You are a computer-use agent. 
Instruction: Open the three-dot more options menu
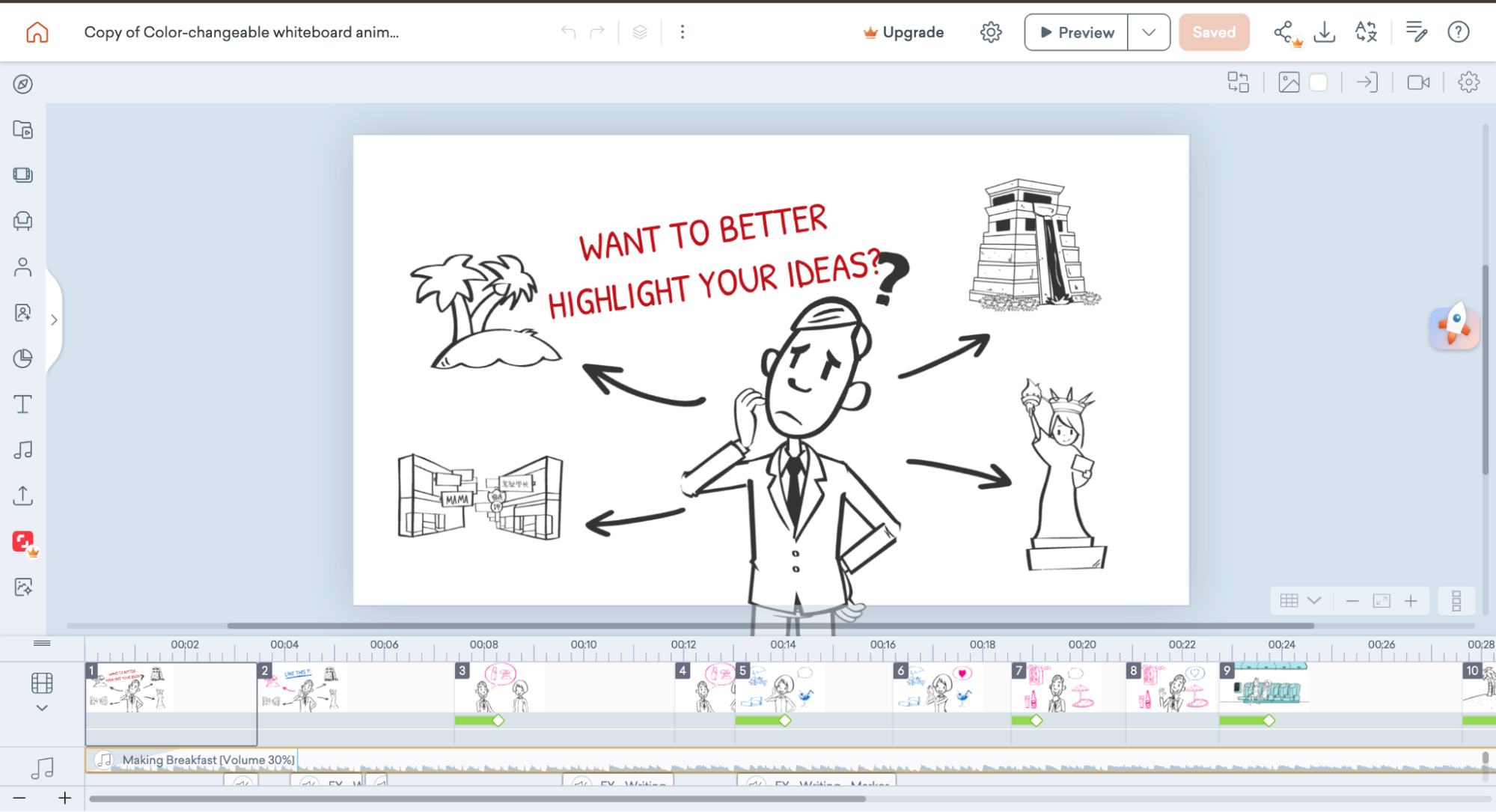pos(683,32)
